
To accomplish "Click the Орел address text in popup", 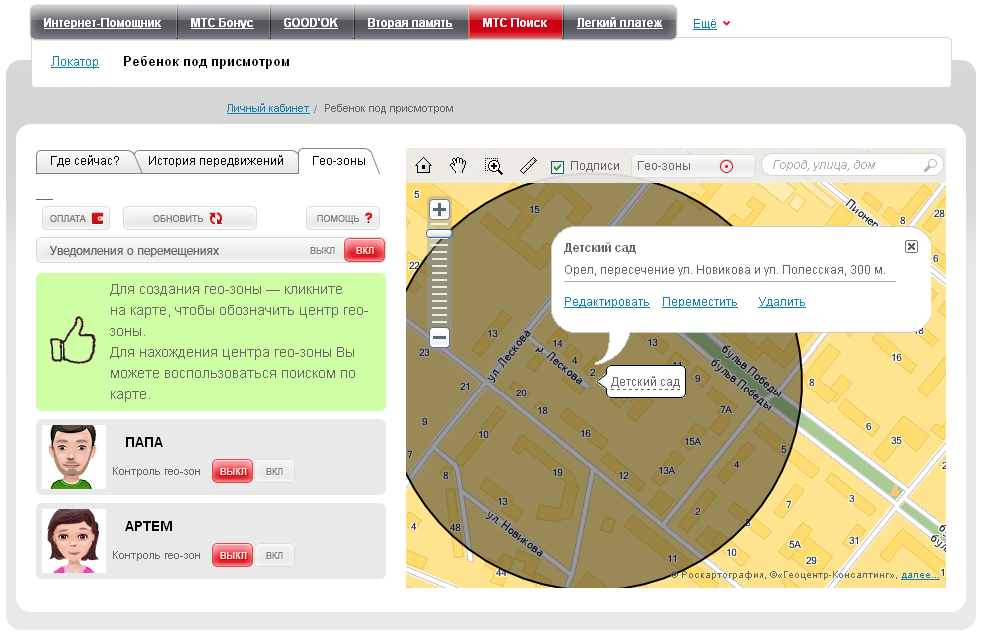I will [725, 269].
